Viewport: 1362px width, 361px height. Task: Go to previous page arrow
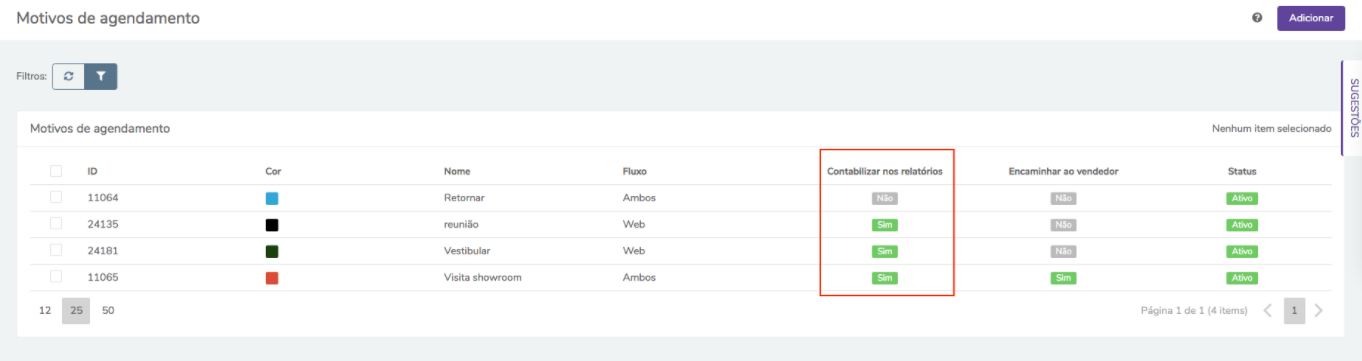[x=1268, y=311]
